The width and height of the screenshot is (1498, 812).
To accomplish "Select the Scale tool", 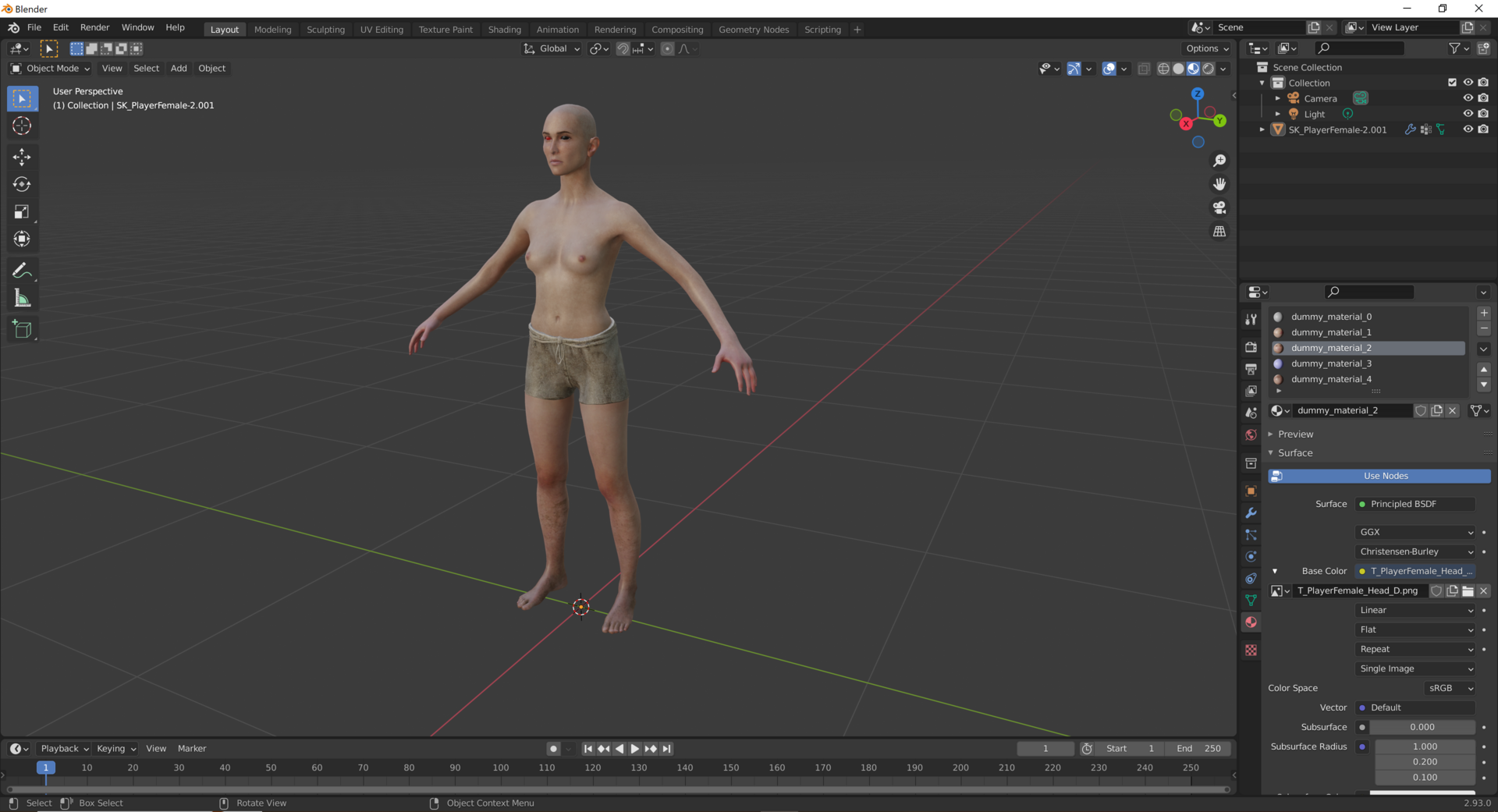I will [x=22, y=211].
